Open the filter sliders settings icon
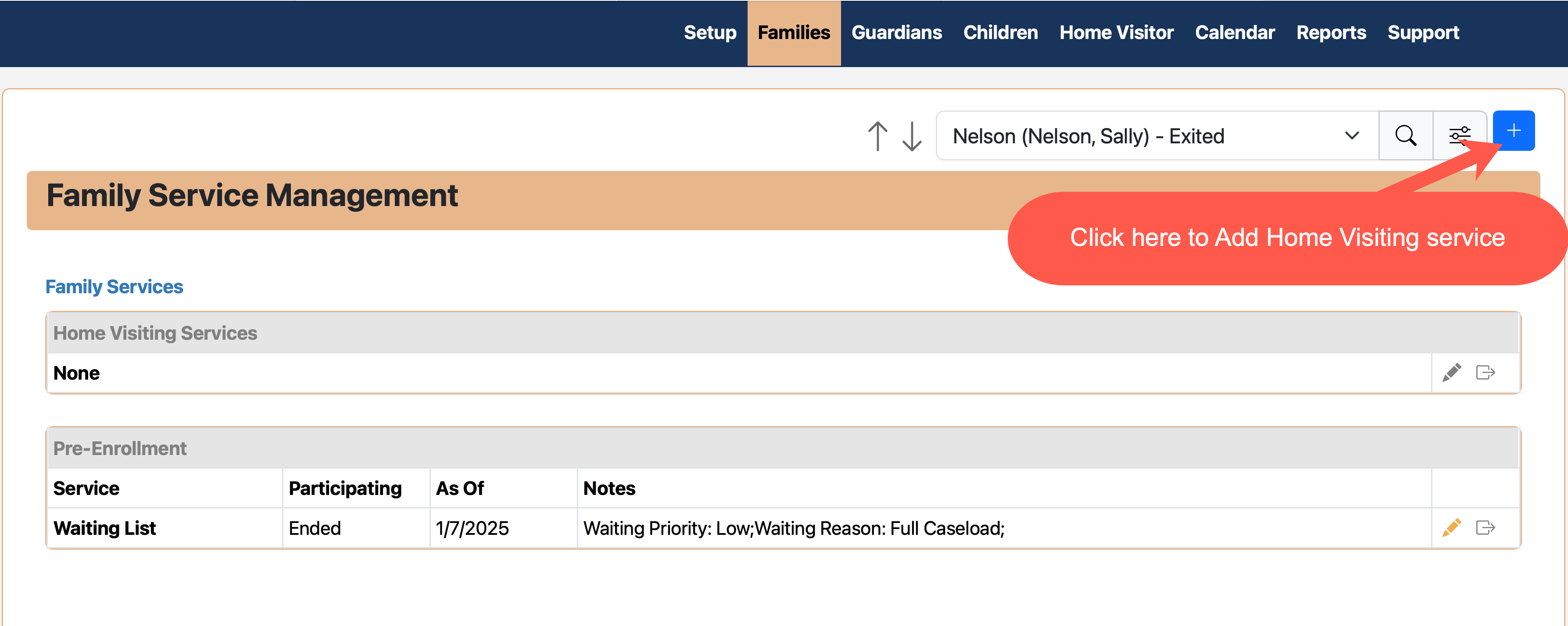 point(1459,135)
